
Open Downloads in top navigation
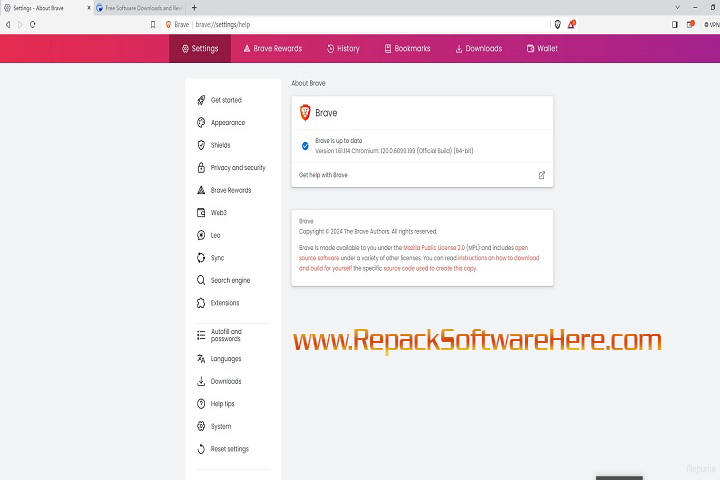478,48
